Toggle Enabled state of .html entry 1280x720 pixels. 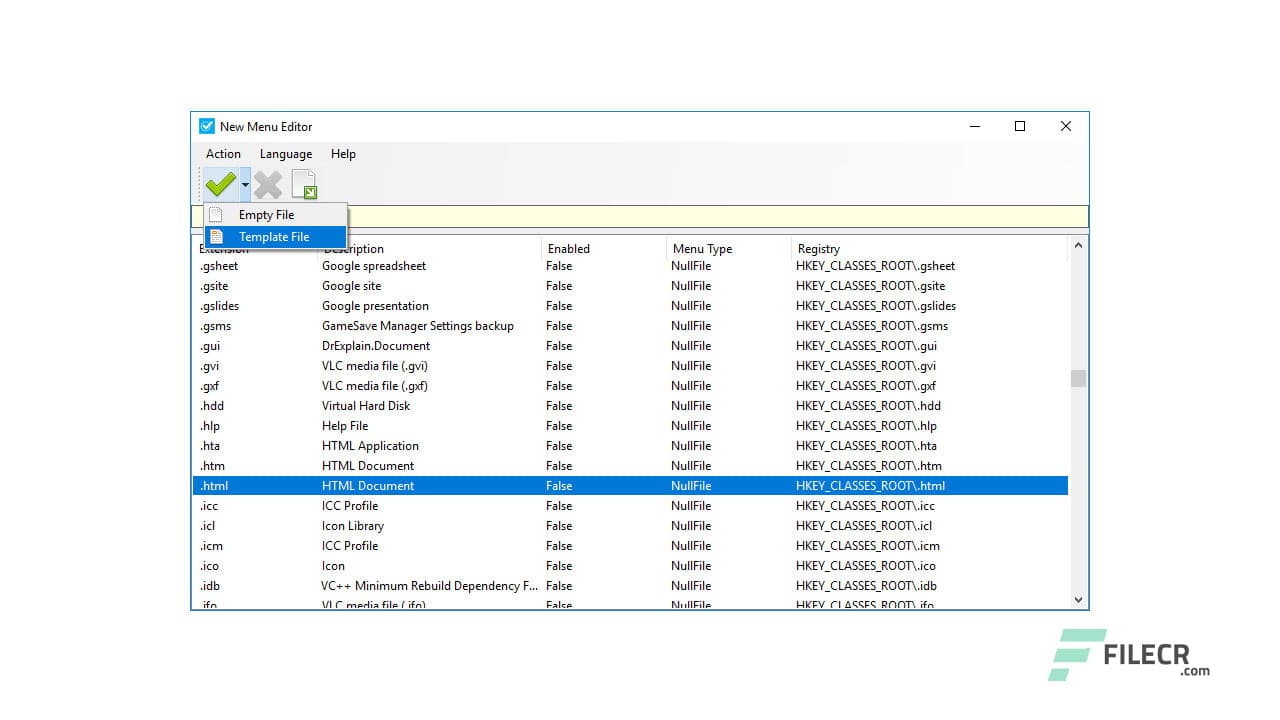pyautogui.click(x=558, y=485)
